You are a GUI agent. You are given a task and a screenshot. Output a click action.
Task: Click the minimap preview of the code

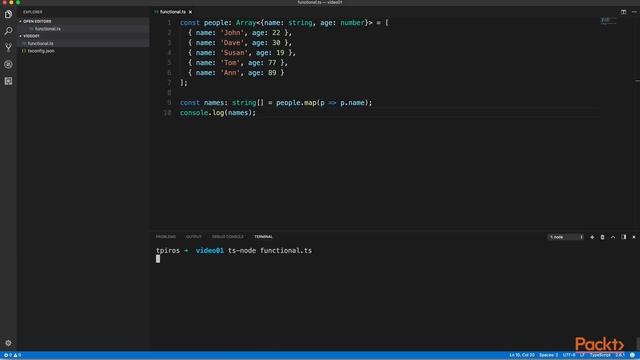coord(608,21)
